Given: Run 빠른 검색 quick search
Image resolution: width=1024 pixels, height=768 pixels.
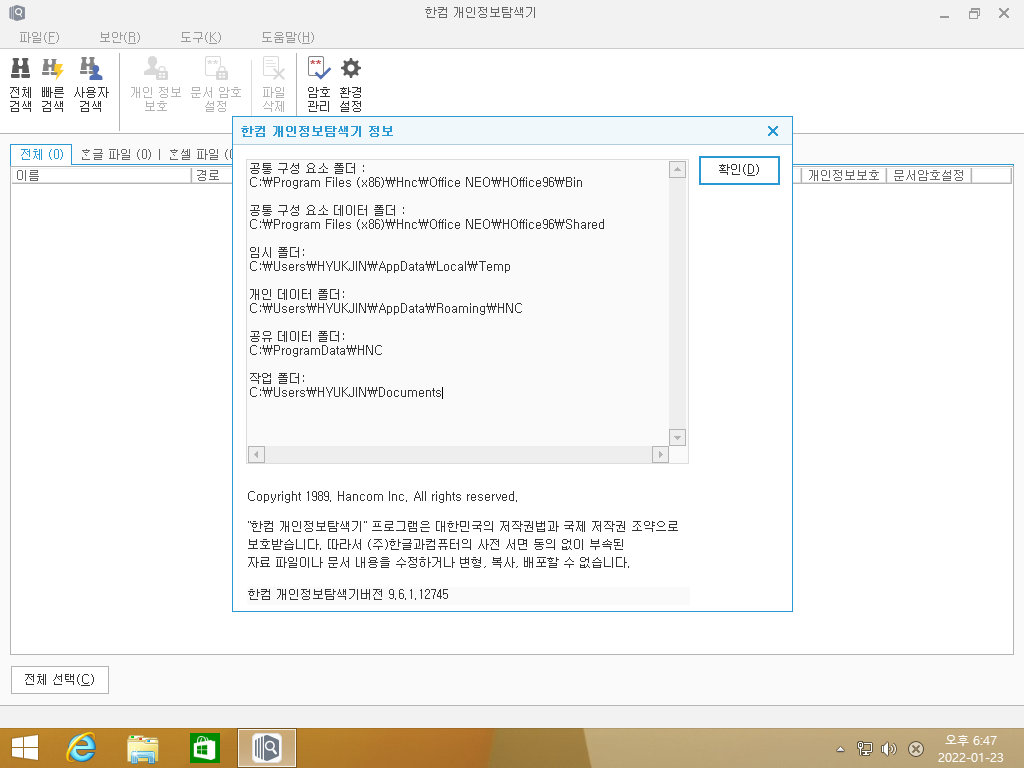Looking at the screenshot, I should coord(52,84).
